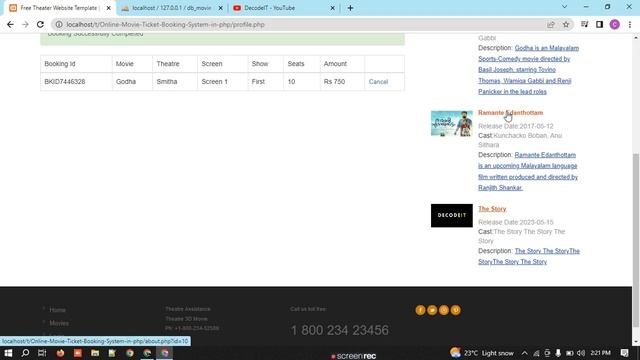
Task: Open Task View on the taskbar
Action: coord(42,353)
